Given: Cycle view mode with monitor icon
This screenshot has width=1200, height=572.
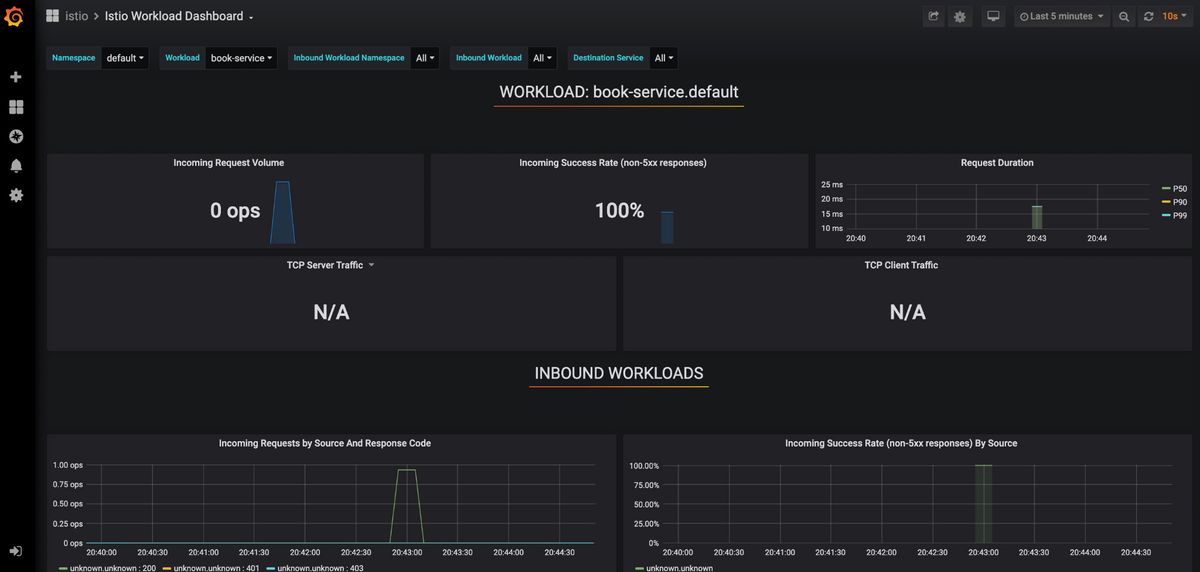Looking at the screenshot, I should click(x=993, y=17).
